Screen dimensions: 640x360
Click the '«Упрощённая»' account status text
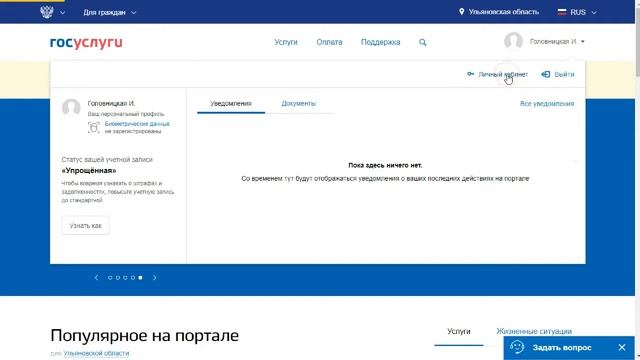pos(89,171)
